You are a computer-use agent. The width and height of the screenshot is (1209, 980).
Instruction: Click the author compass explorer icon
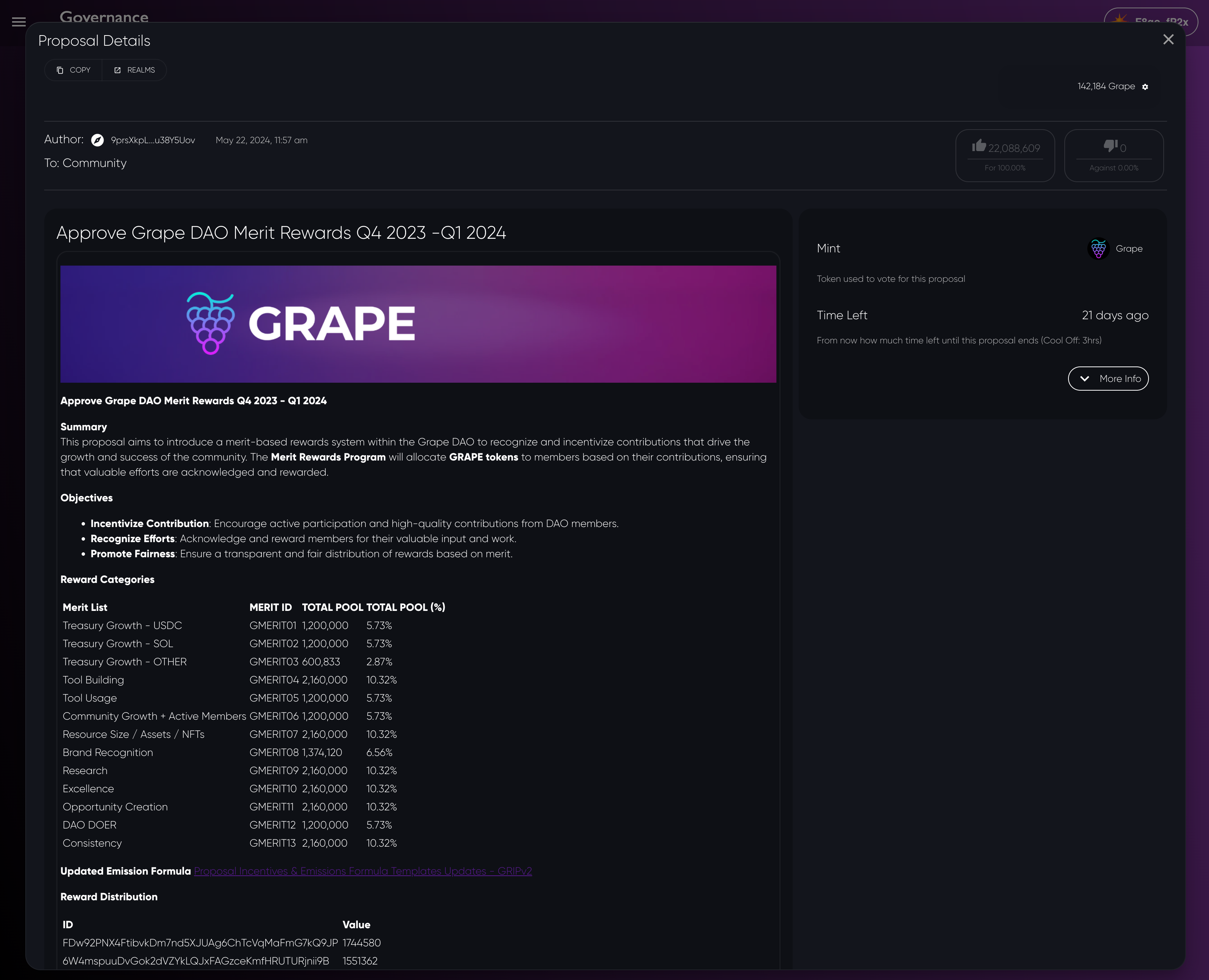pyautogui.click(x=97, y=140)
